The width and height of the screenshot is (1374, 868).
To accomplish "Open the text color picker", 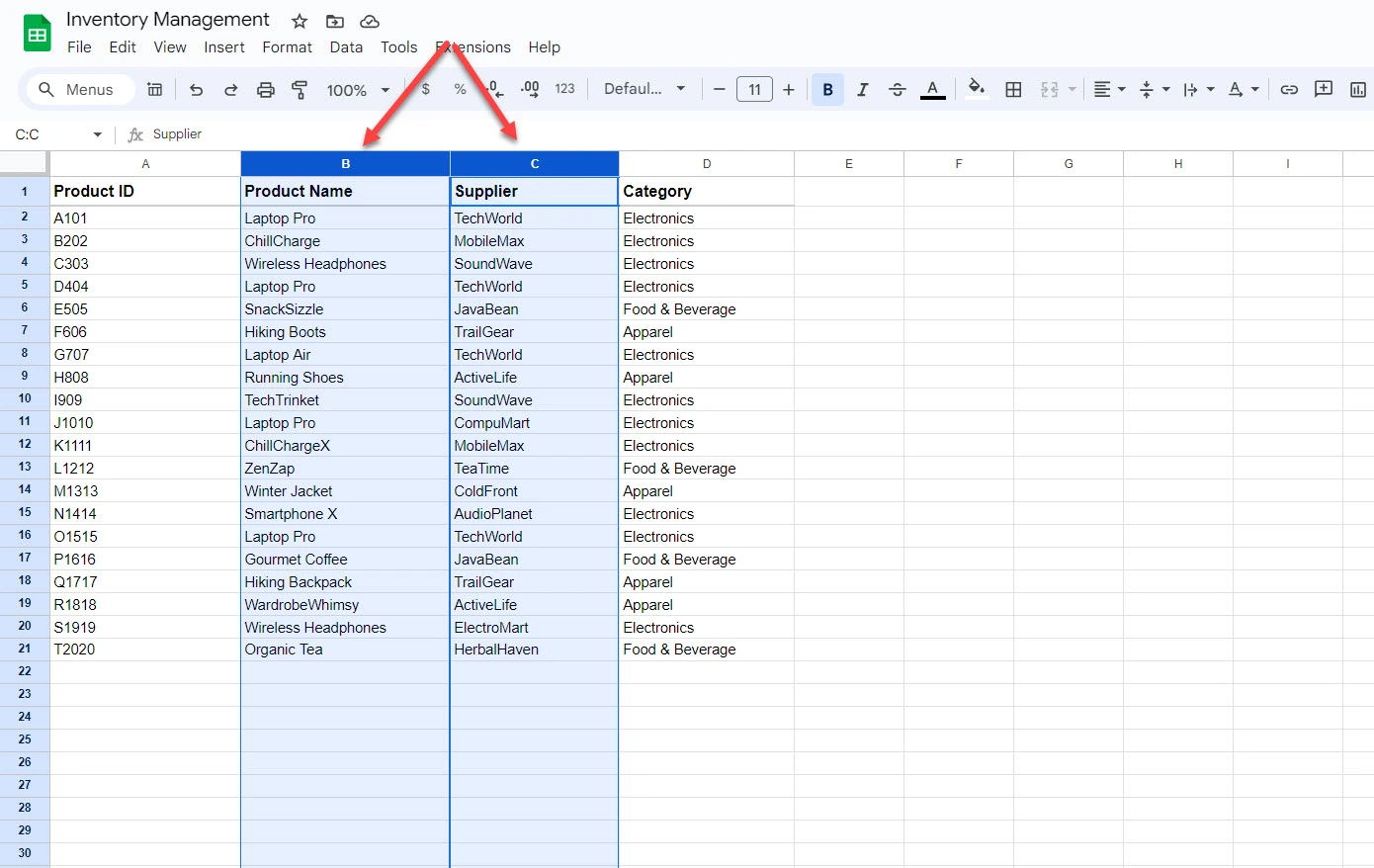I will (932, 90).
